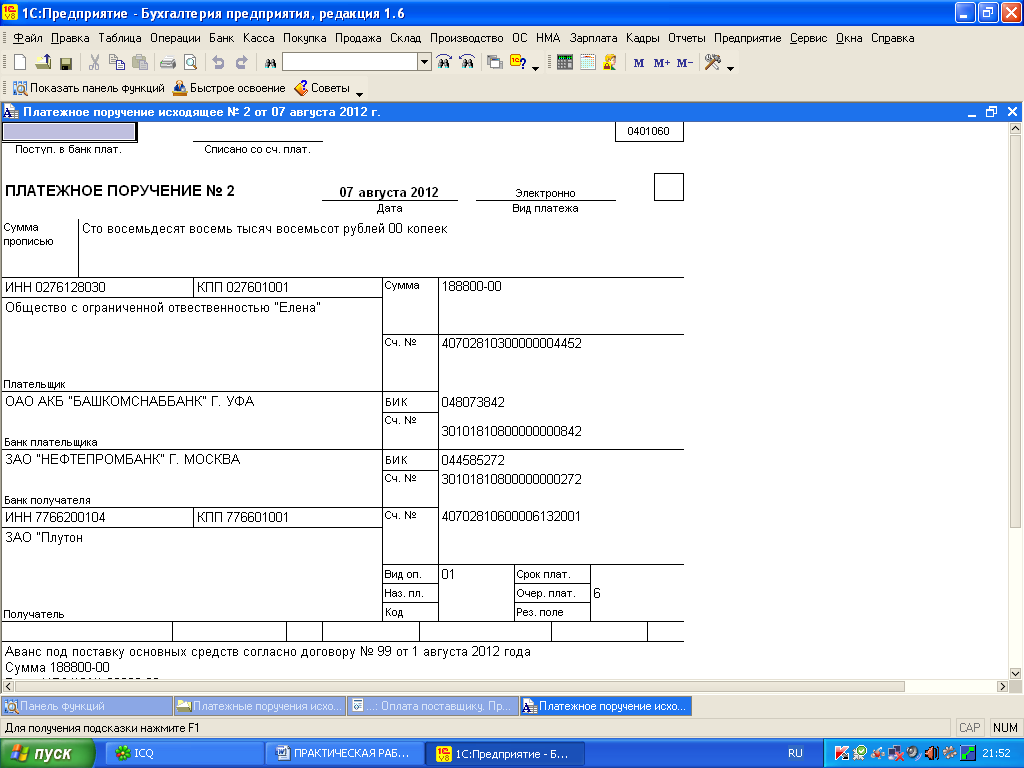Click the vertical scrollbar up arrow
The width and height of the screenshot is (1024, 768).
[1015, 129]
